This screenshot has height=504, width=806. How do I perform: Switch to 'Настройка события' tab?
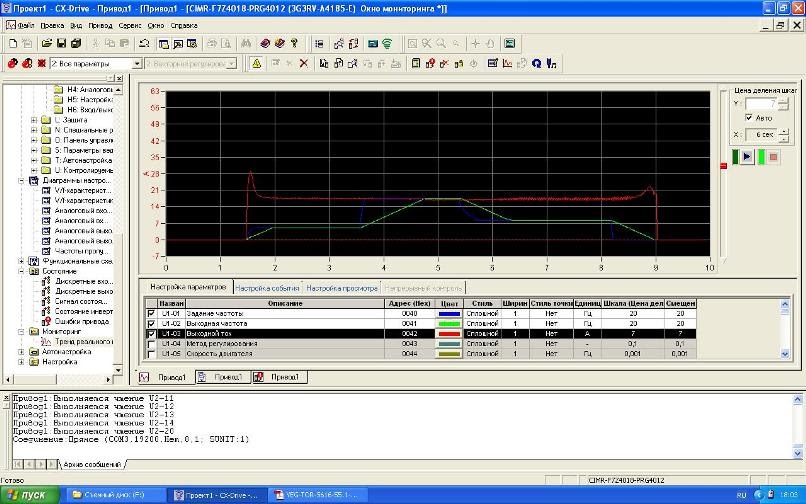pos(267,288)
